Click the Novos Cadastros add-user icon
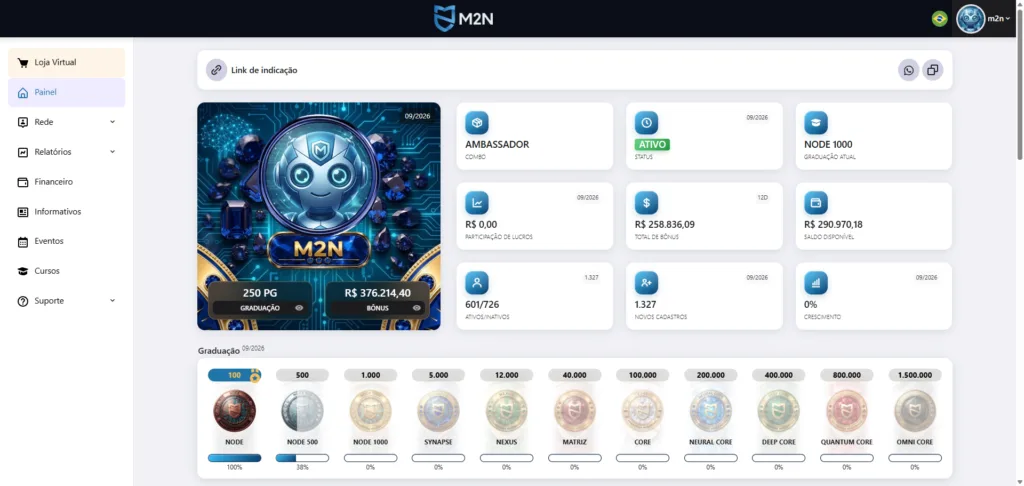 pyautogui.click(x=647, y=283)
